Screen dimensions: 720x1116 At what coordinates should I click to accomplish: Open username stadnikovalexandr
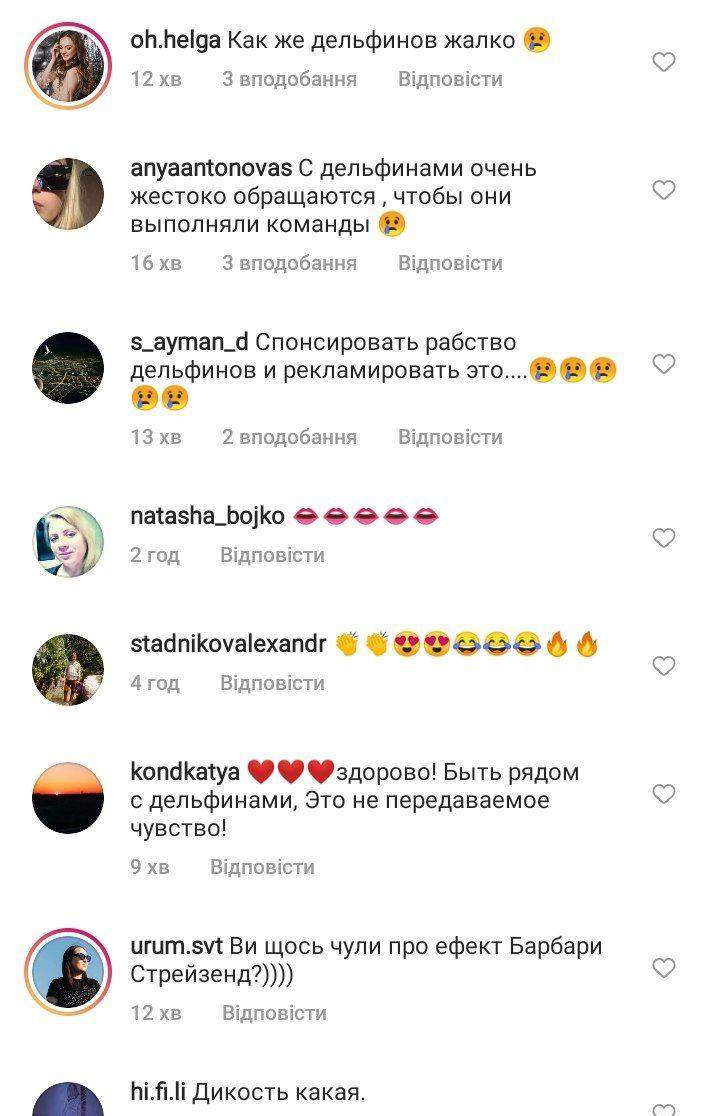(228, 644)
